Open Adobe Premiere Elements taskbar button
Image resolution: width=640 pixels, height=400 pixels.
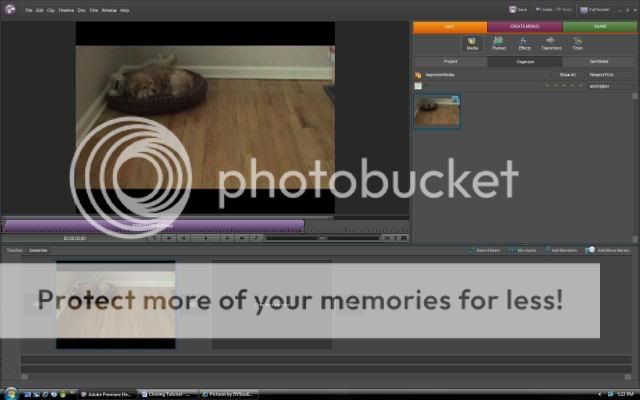[107, 394]
